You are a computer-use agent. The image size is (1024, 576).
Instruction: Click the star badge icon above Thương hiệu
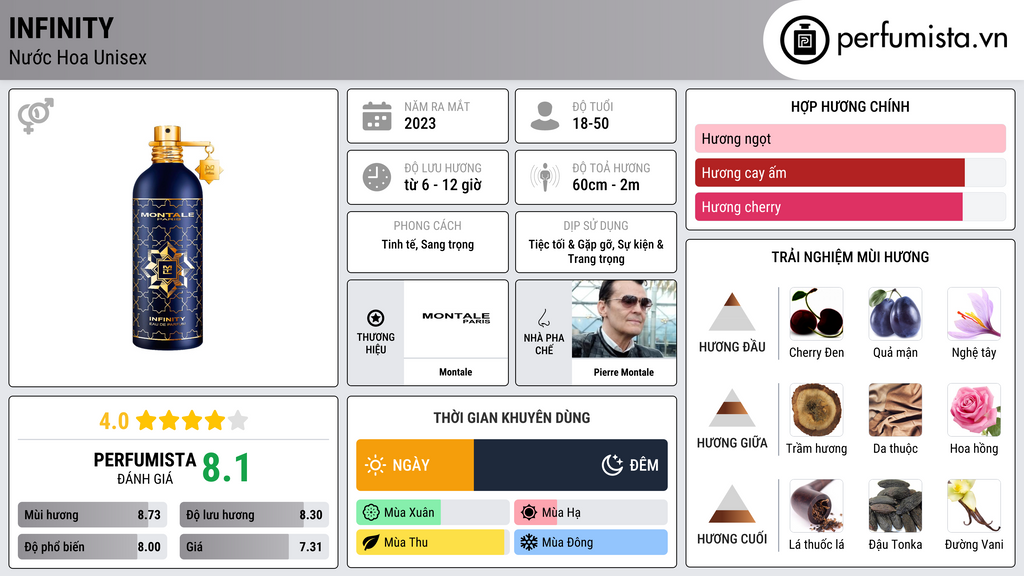tap(376, 318)
